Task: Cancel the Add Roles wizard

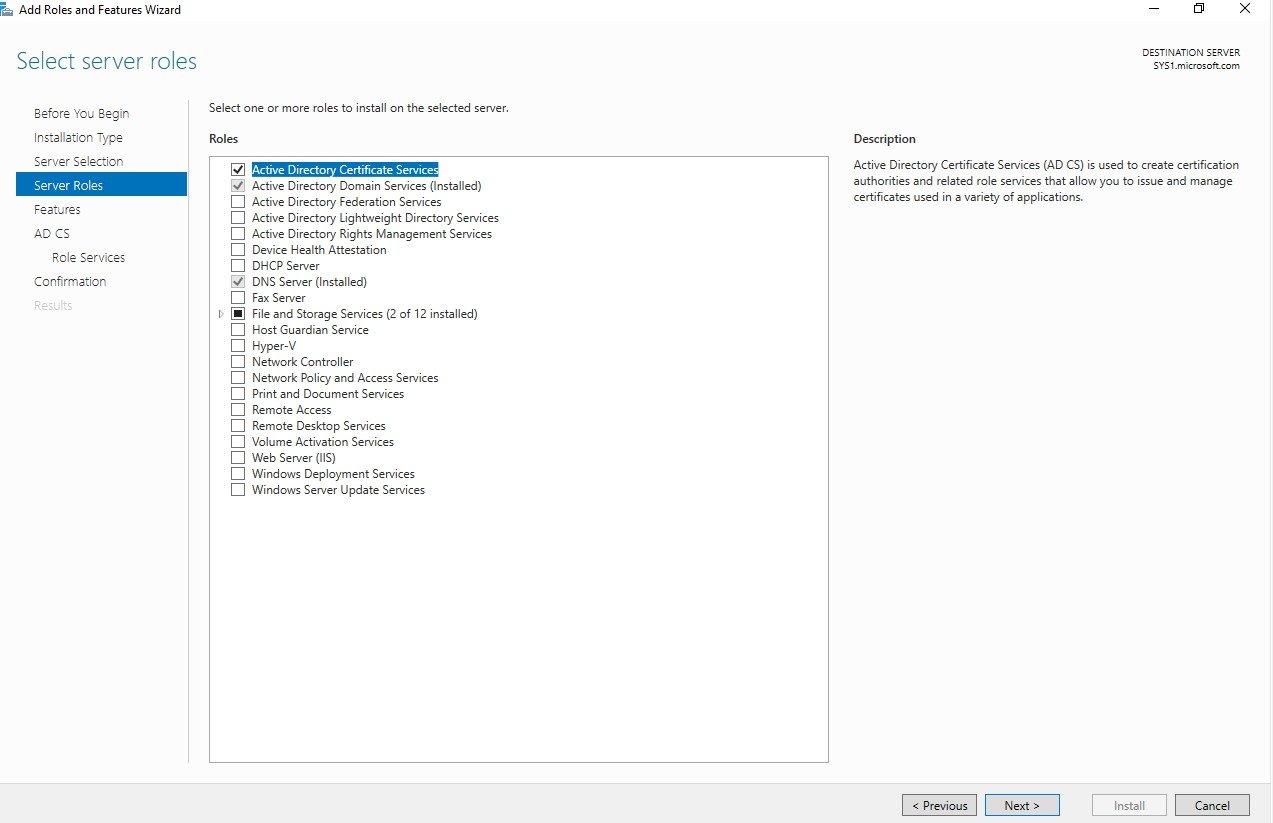Action: click(x=1212, y=805)
